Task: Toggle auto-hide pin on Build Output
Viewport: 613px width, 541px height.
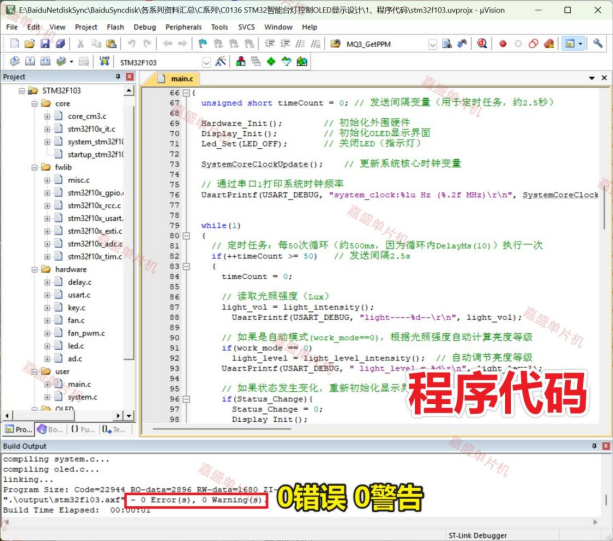Action: (594, 446)
